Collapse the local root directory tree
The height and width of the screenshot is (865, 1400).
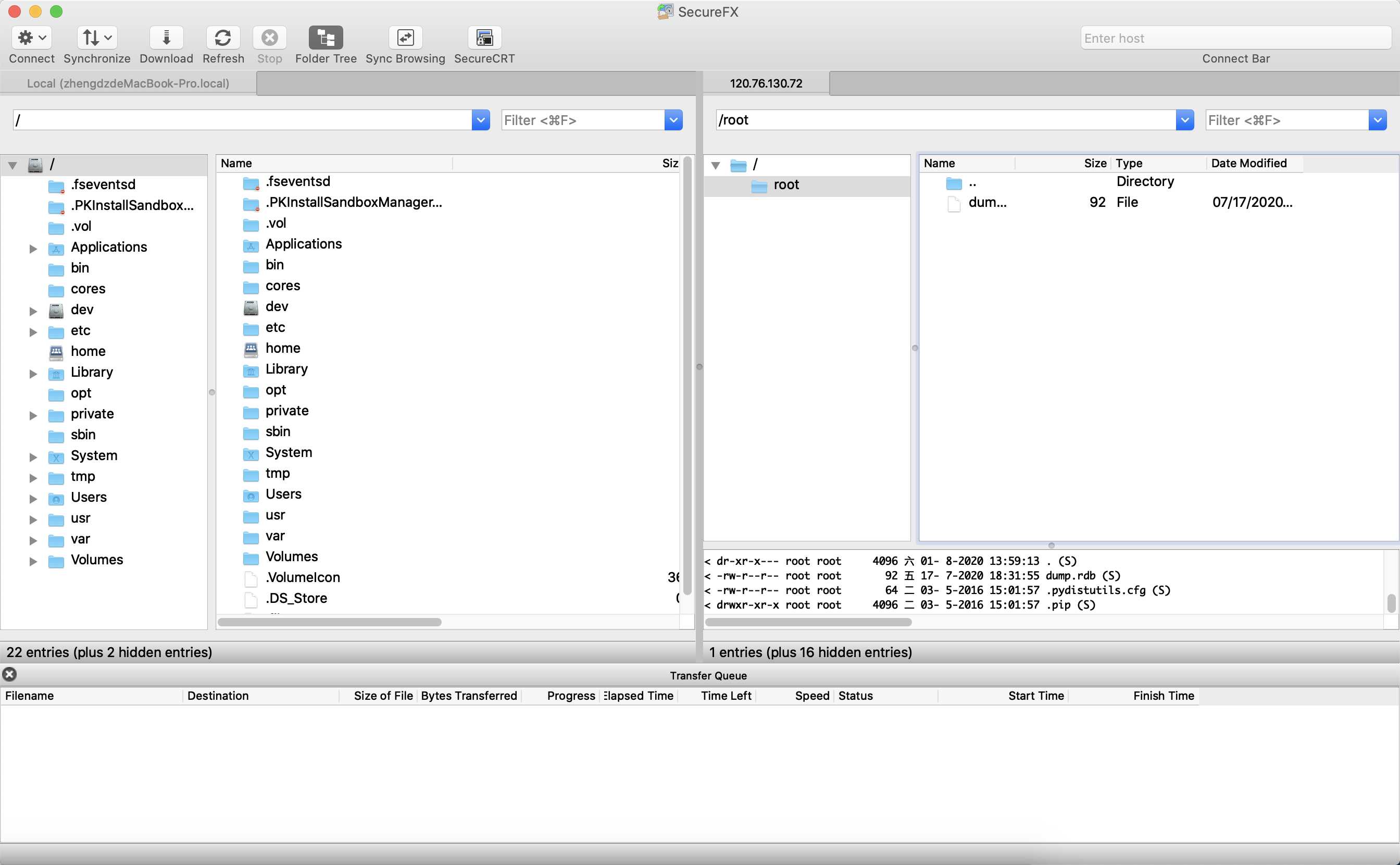[x=12, y=165]
